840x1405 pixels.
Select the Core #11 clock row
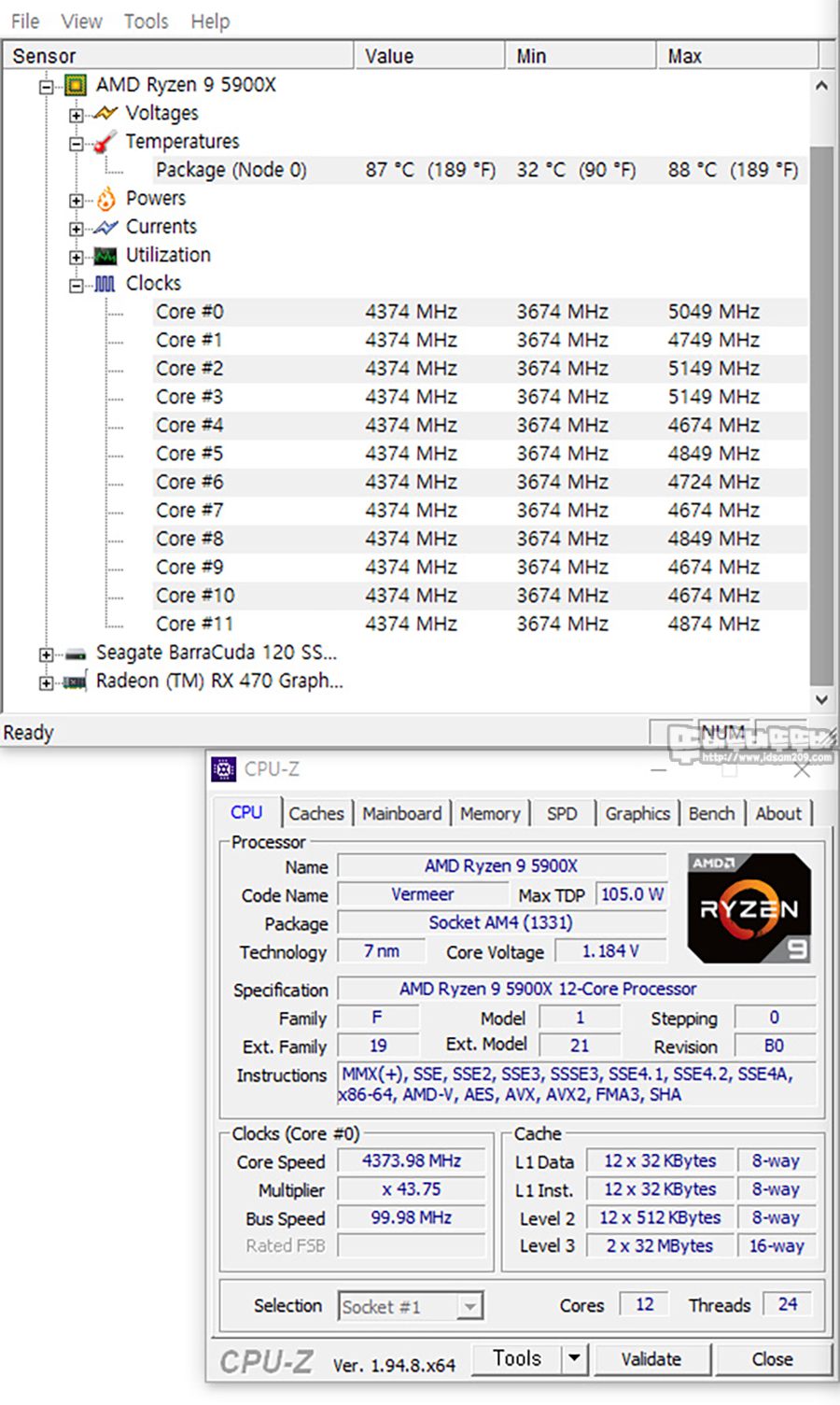pyautogui.click(x=480, y=624)
